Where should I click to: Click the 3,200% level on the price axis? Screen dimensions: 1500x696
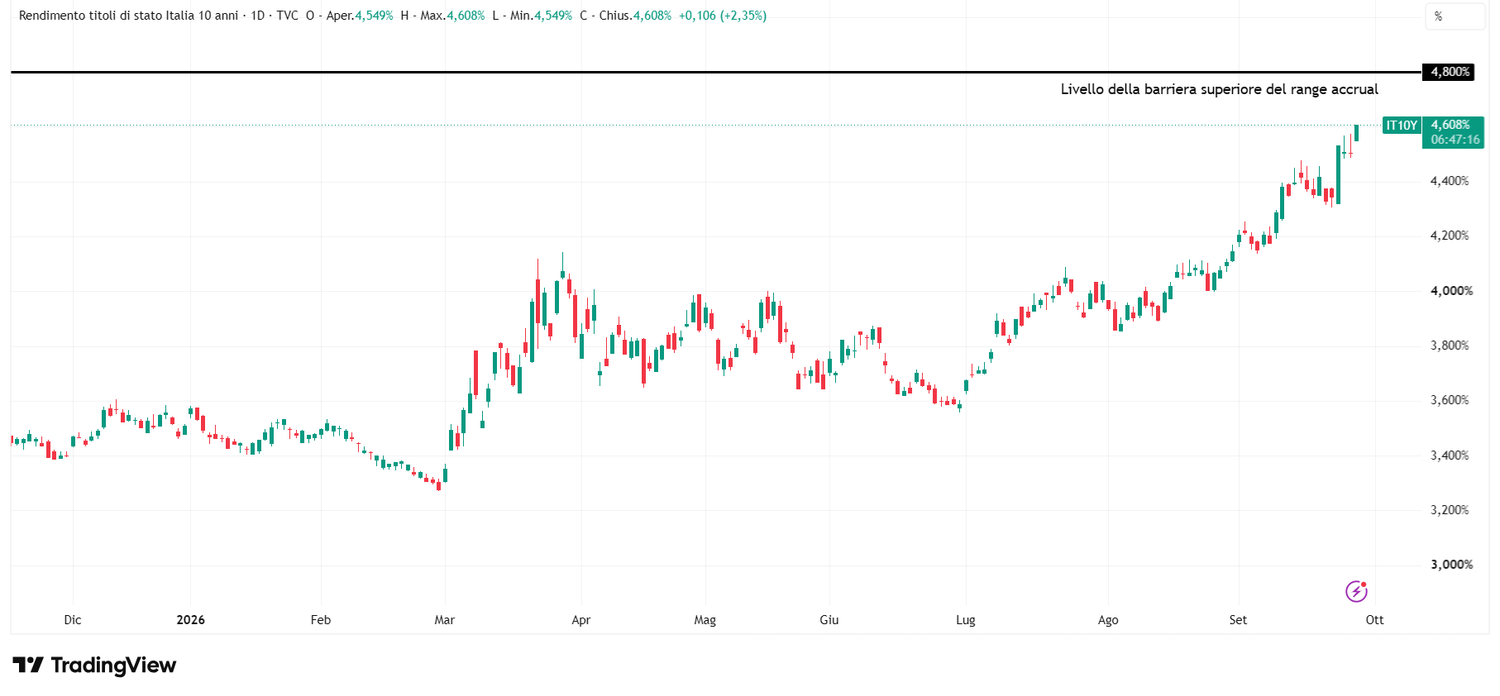click(1450, 510)
